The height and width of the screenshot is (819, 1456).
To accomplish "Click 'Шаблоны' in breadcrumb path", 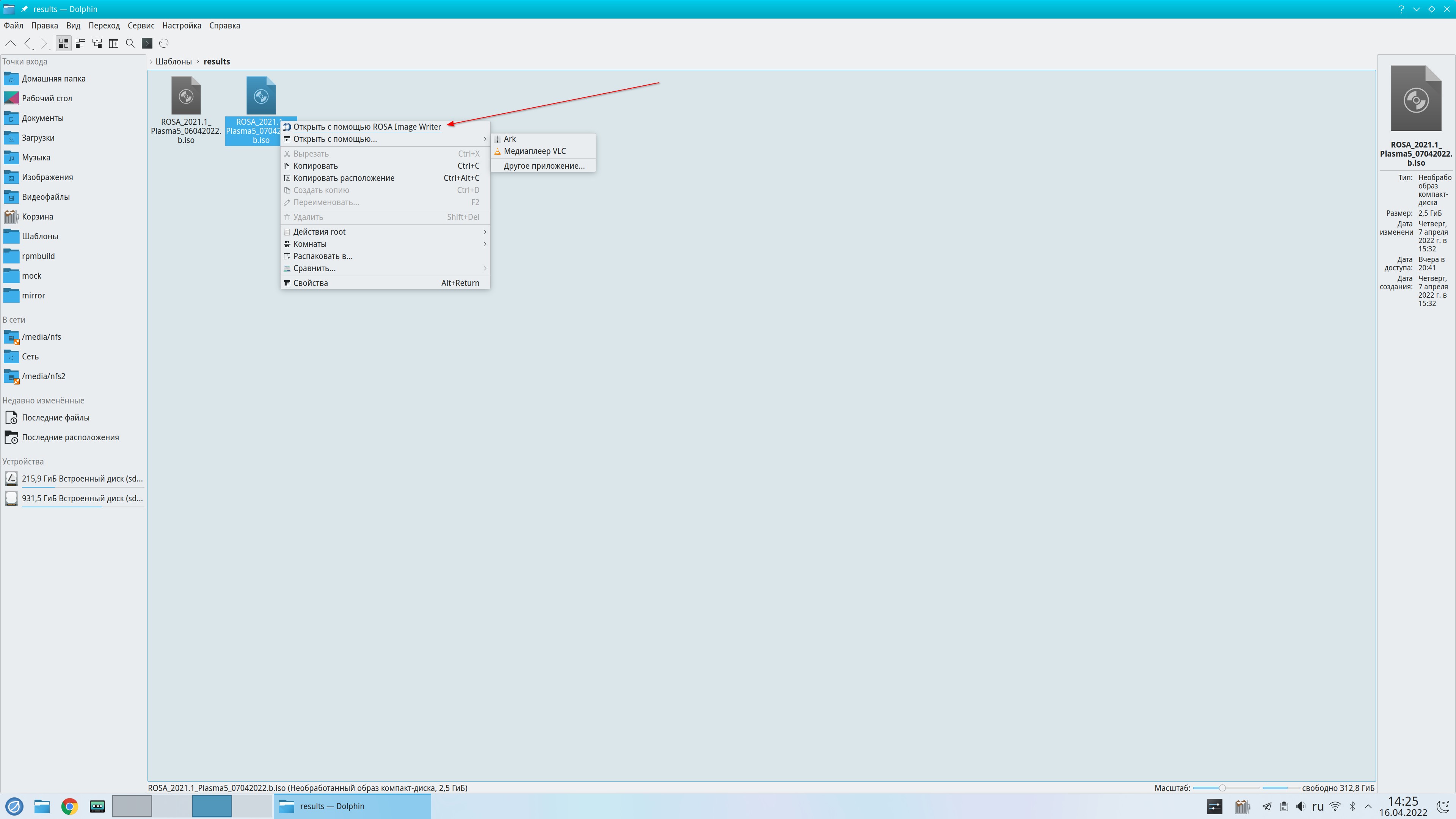I will 174,61.
